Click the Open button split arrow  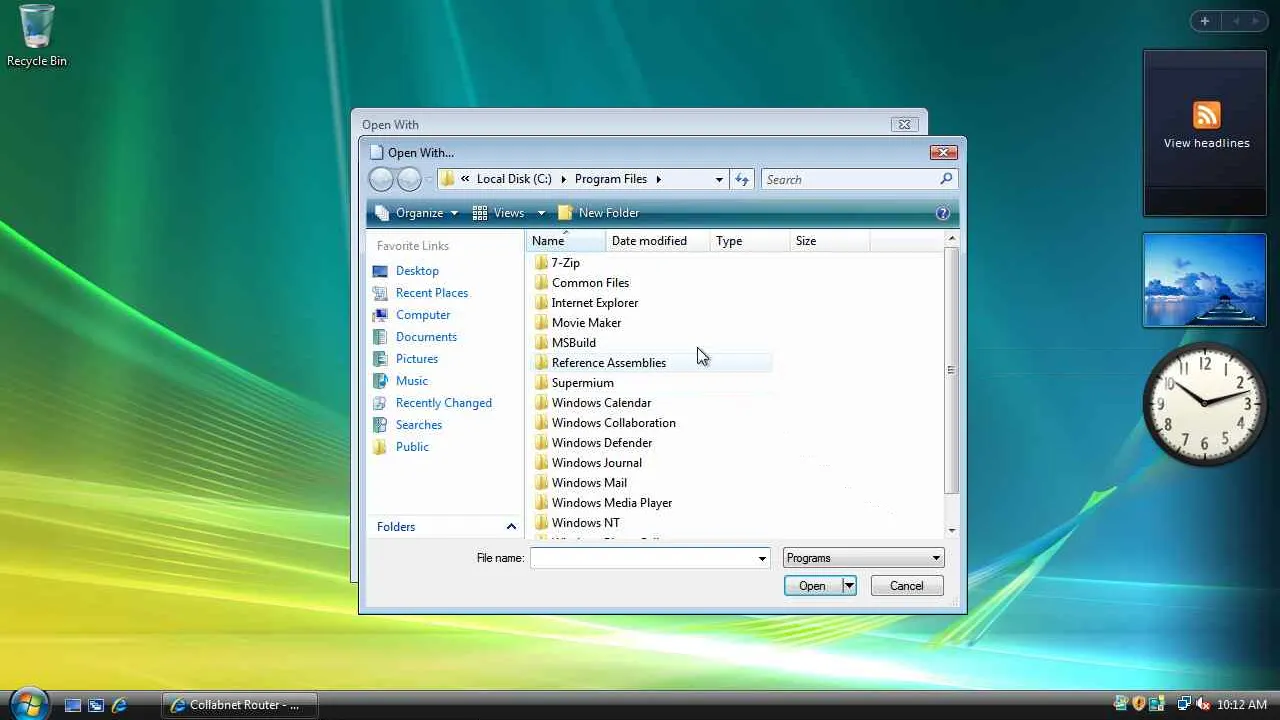pyautogui.click(x=849, y=586)
